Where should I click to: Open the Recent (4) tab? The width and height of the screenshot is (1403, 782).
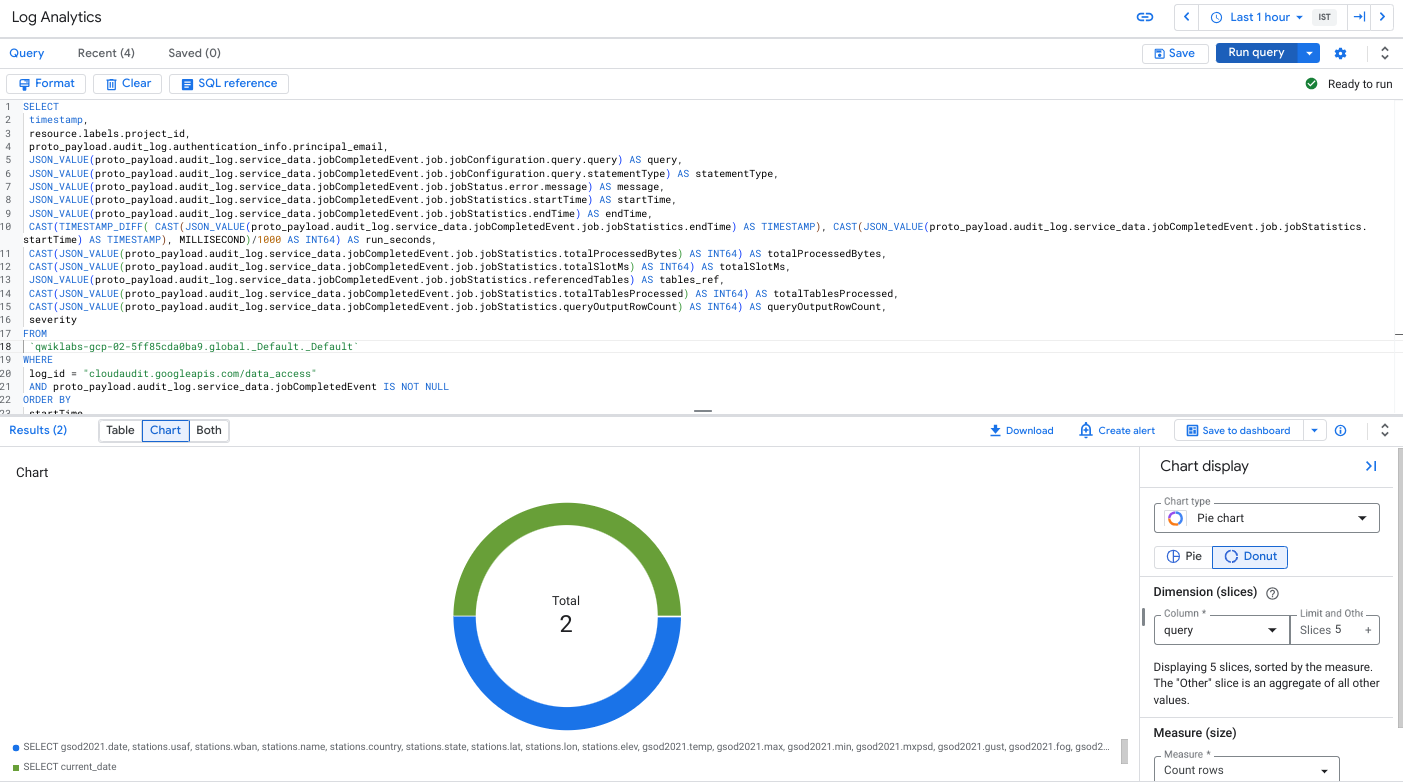[106, 53]
